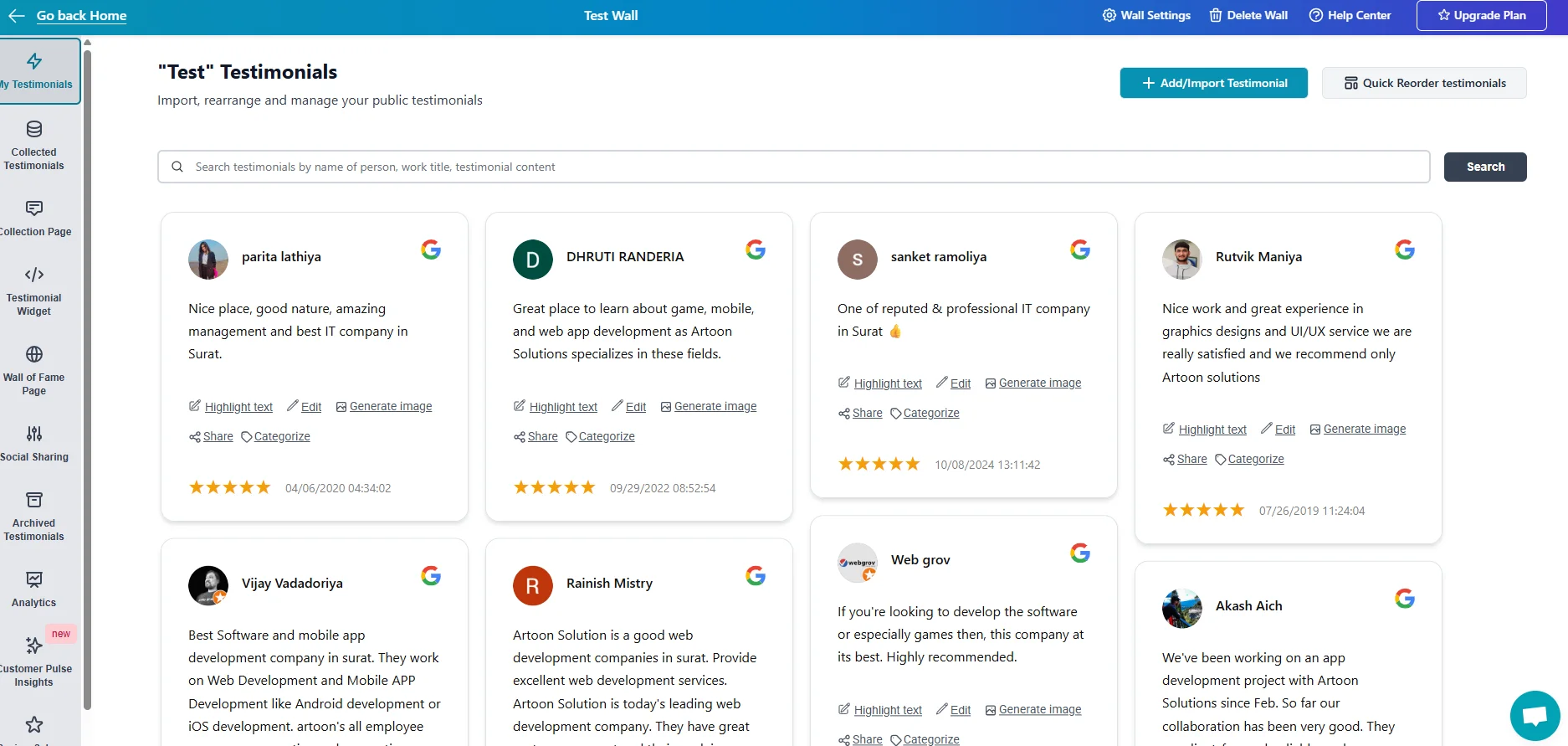Open Customer Pulse Insights sparkle icon
Image resolution: width=1568 pixels, height=746 pixels.
click(34, 646)
